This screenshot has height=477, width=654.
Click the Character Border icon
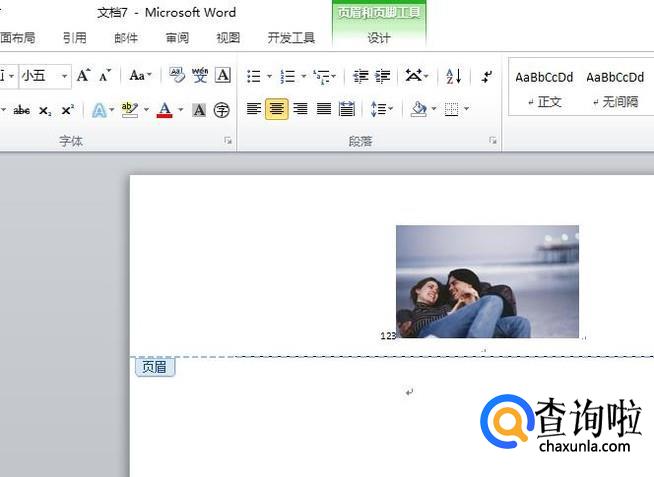click(223, 75)
